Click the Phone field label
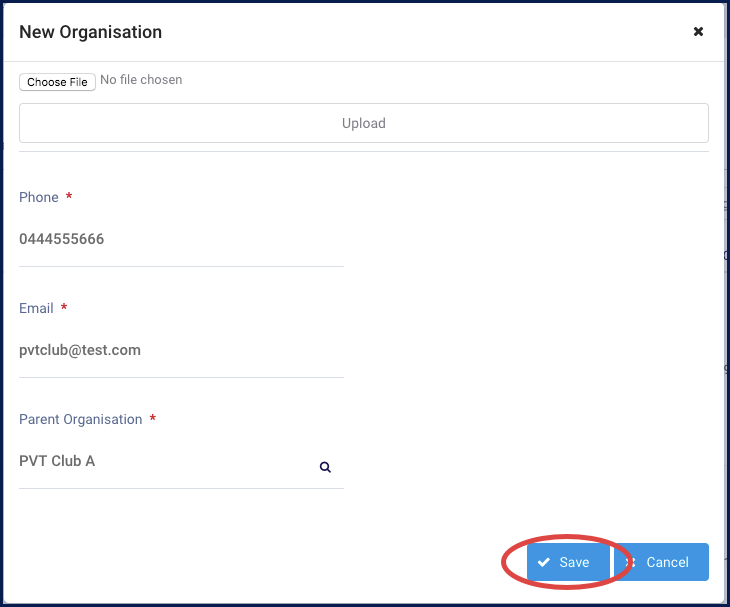730x607 pixels. click(x=39, y=197)
